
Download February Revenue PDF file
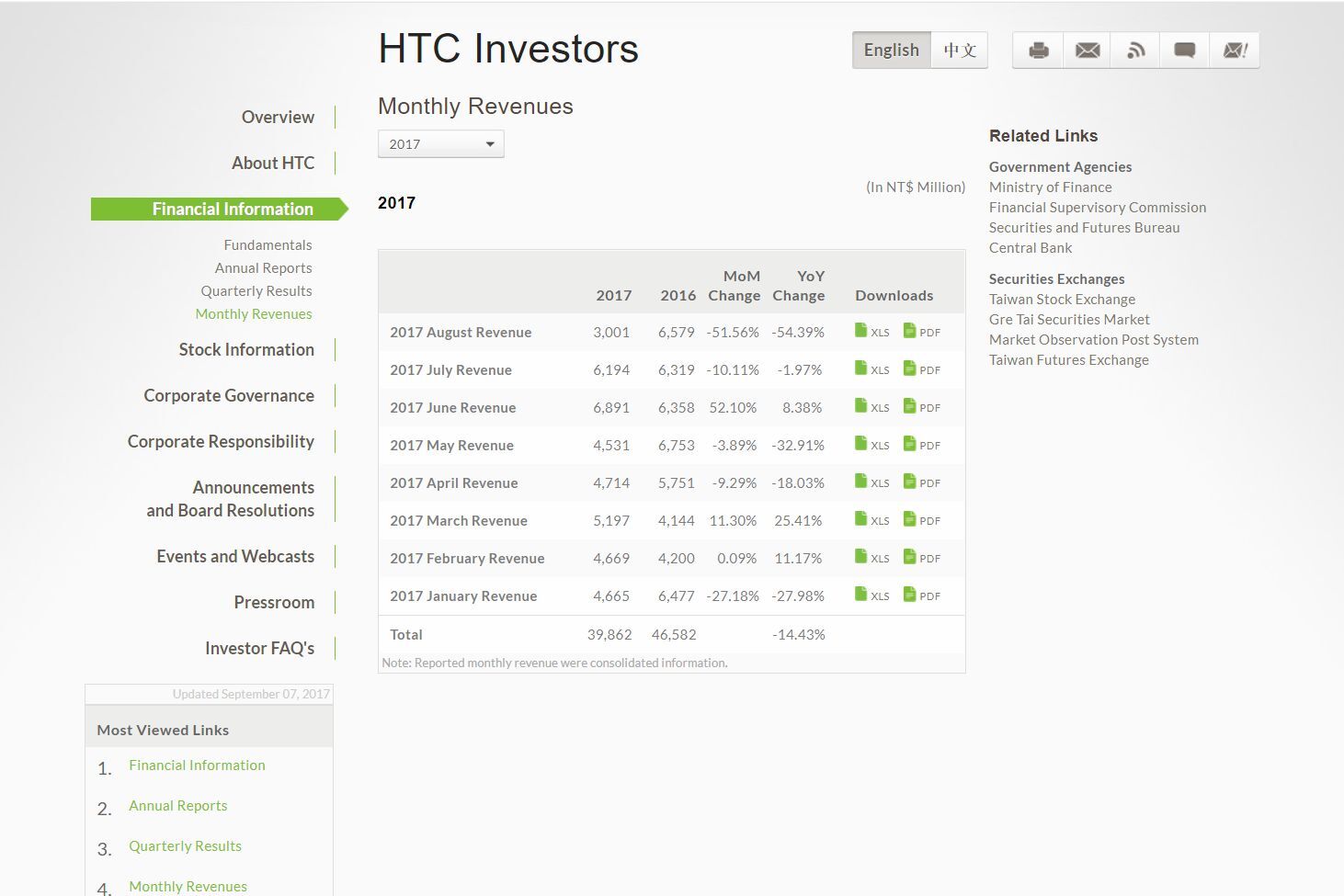pos(922,557)
